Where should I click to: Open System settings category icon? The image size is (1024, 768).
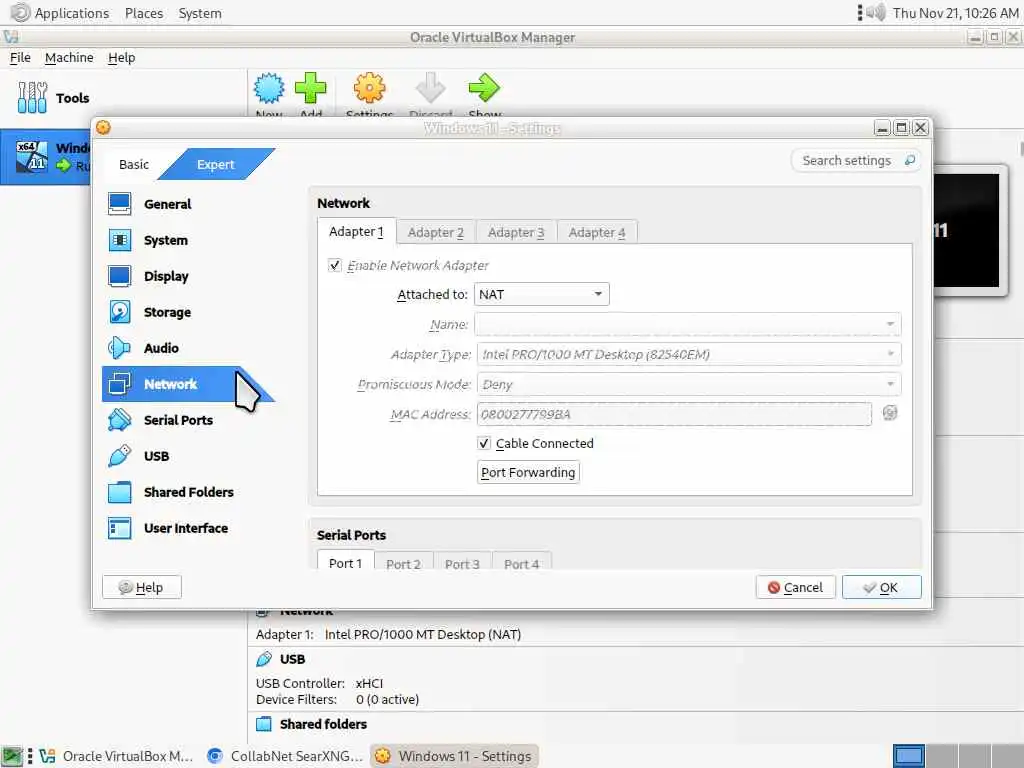point(120,240)
